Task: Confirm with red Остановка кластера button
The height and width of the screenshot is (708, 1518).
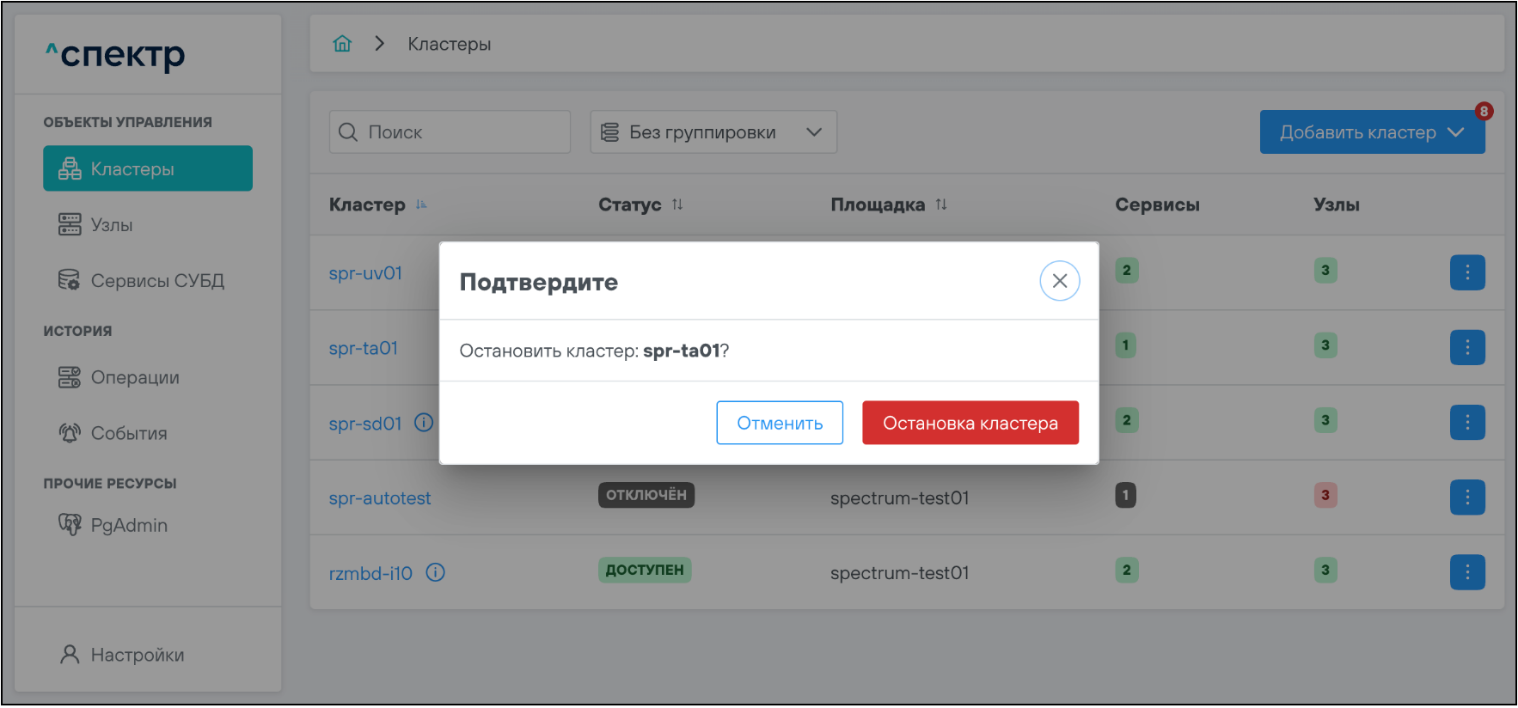Action: pyautogui.click(x=969, y=423)
